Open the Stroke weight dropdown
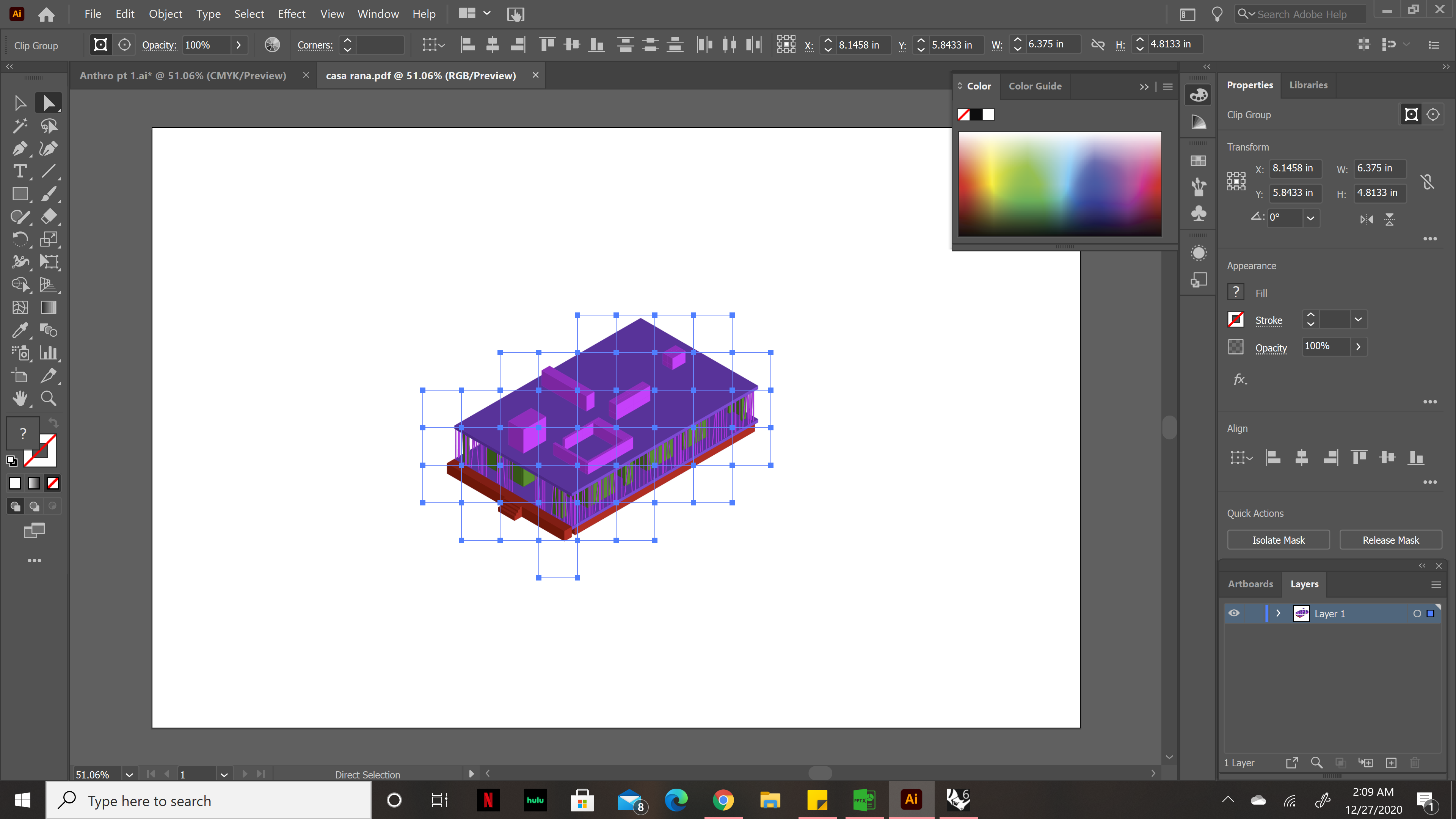The width and height of the screenshot is (1456, 819). click(1358, 319)
